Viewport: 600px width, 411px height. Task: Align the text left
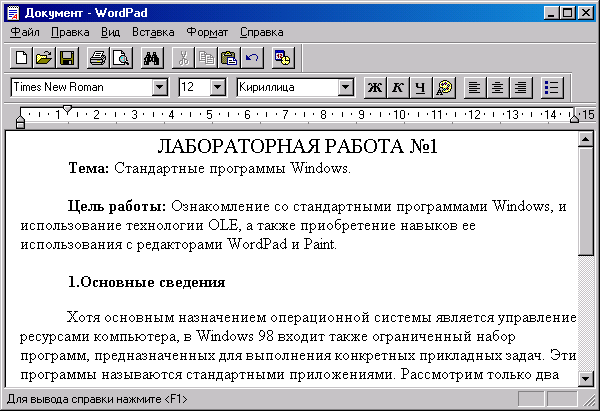point(475,88)
